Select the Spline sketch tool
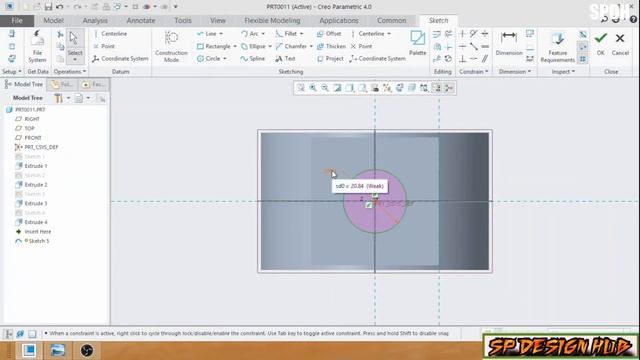Viewport: 640px width, 360px height. click(x=253, y=58)
